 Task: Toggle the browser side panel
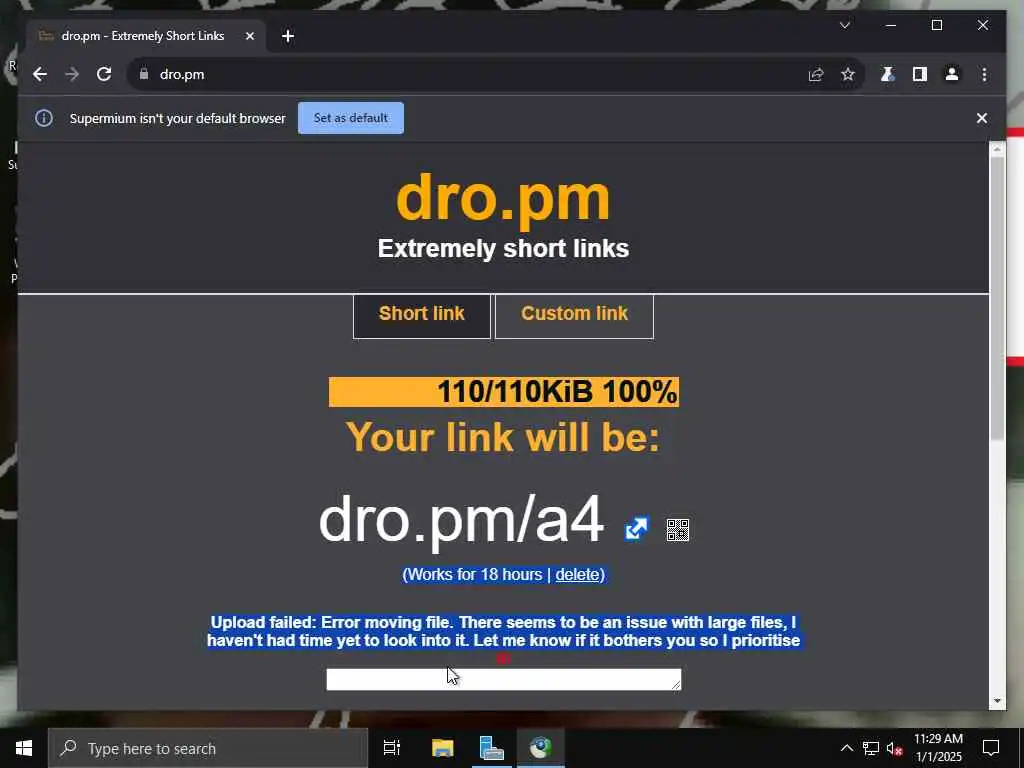(920, 74)
